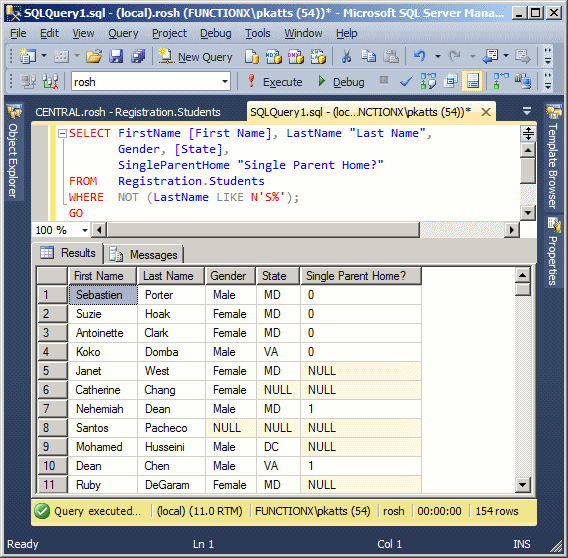
Task: Open the Object Explorer side panel
Action: 14,152
